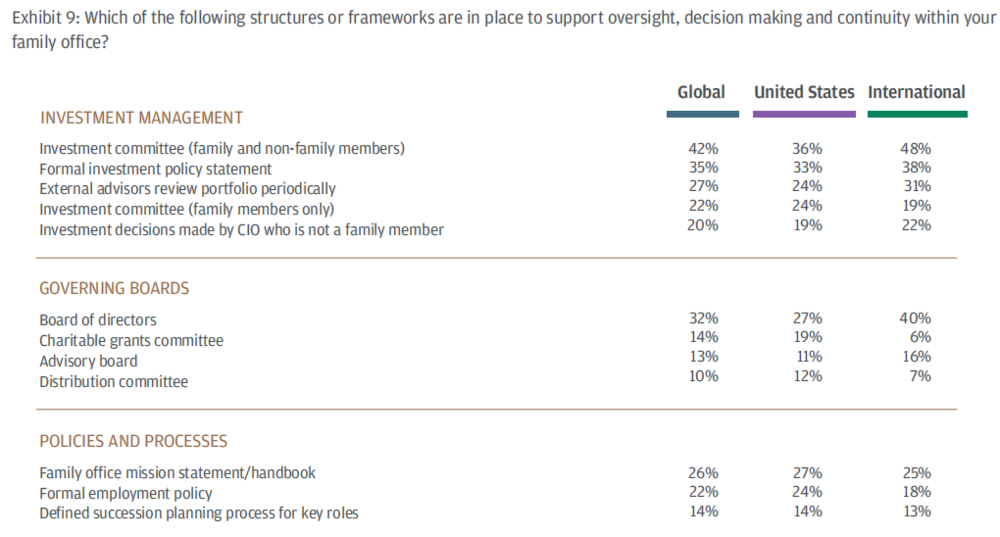Viewport: 1000px width, 537px height.
Task: Click the External advisors review portfolio periodically label
Action: [x=187, y=188]
